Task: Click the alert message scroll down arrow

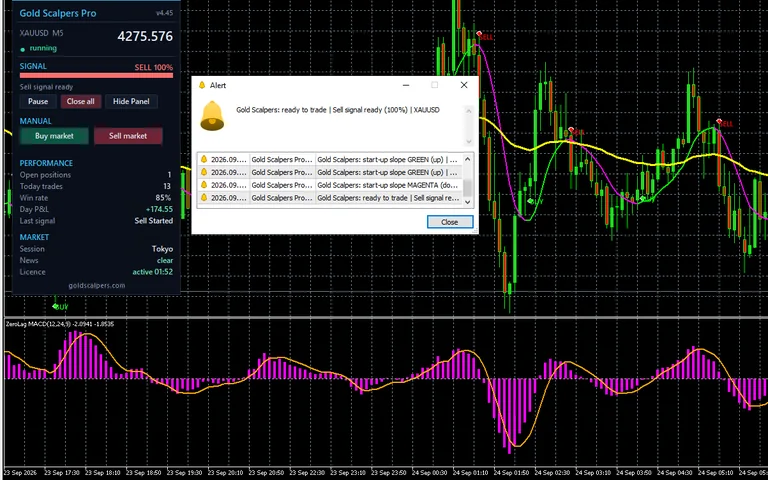Action: click(x=468, y=141)
